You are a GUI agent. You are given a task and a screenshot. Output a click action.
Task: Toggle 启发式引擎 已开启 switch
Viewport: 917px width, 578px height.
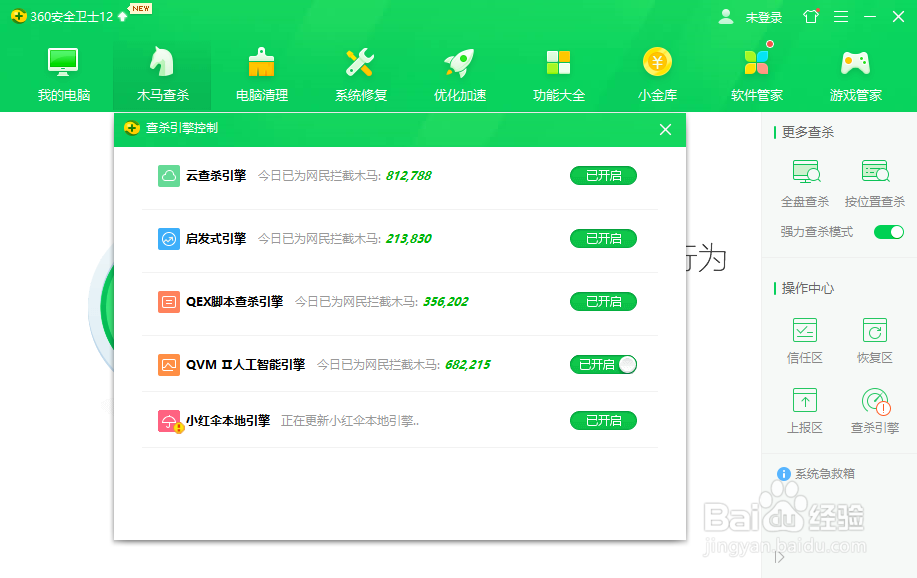coord(604,239)
